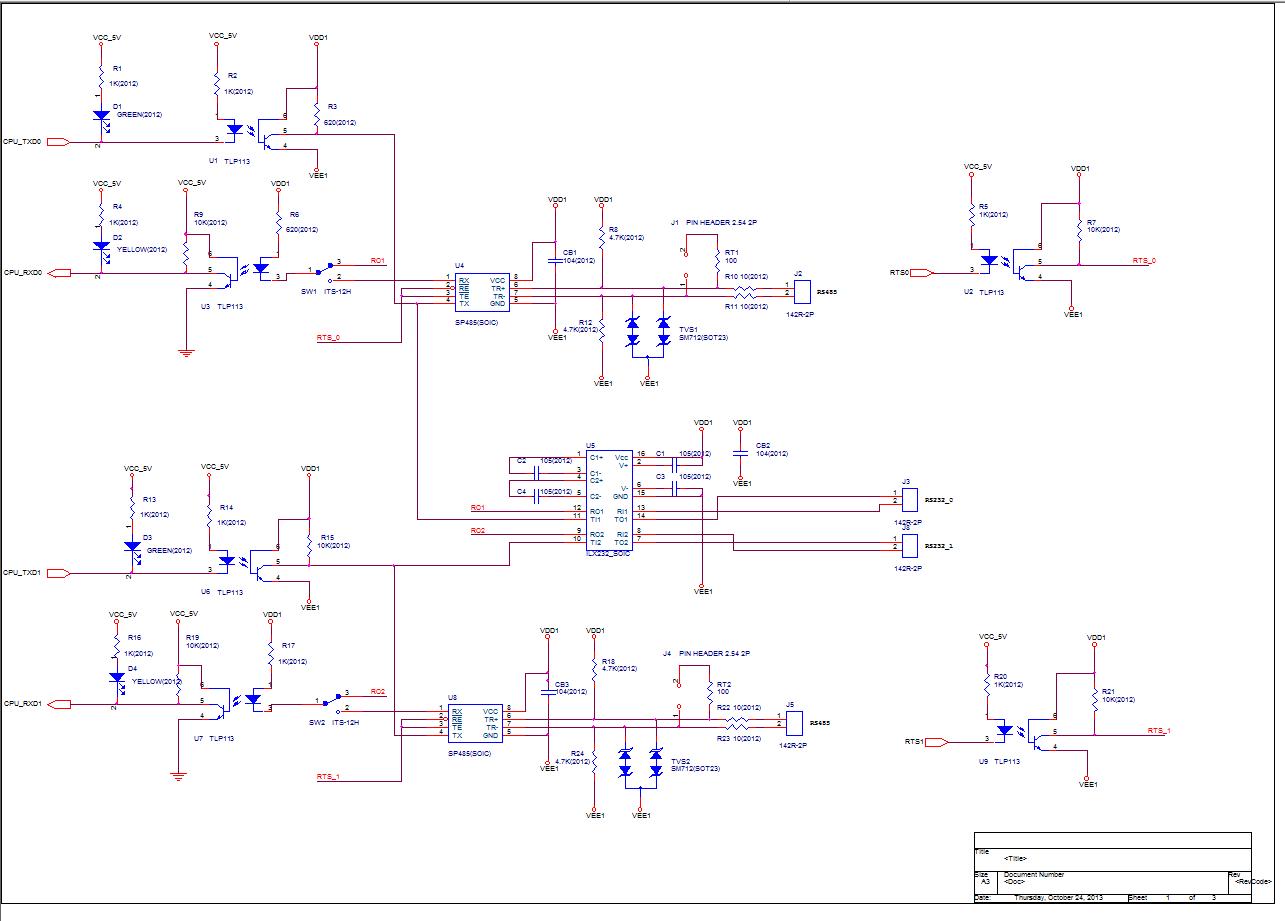
Task: Select the RTS1 port symbol
Action: pos(937,742)
